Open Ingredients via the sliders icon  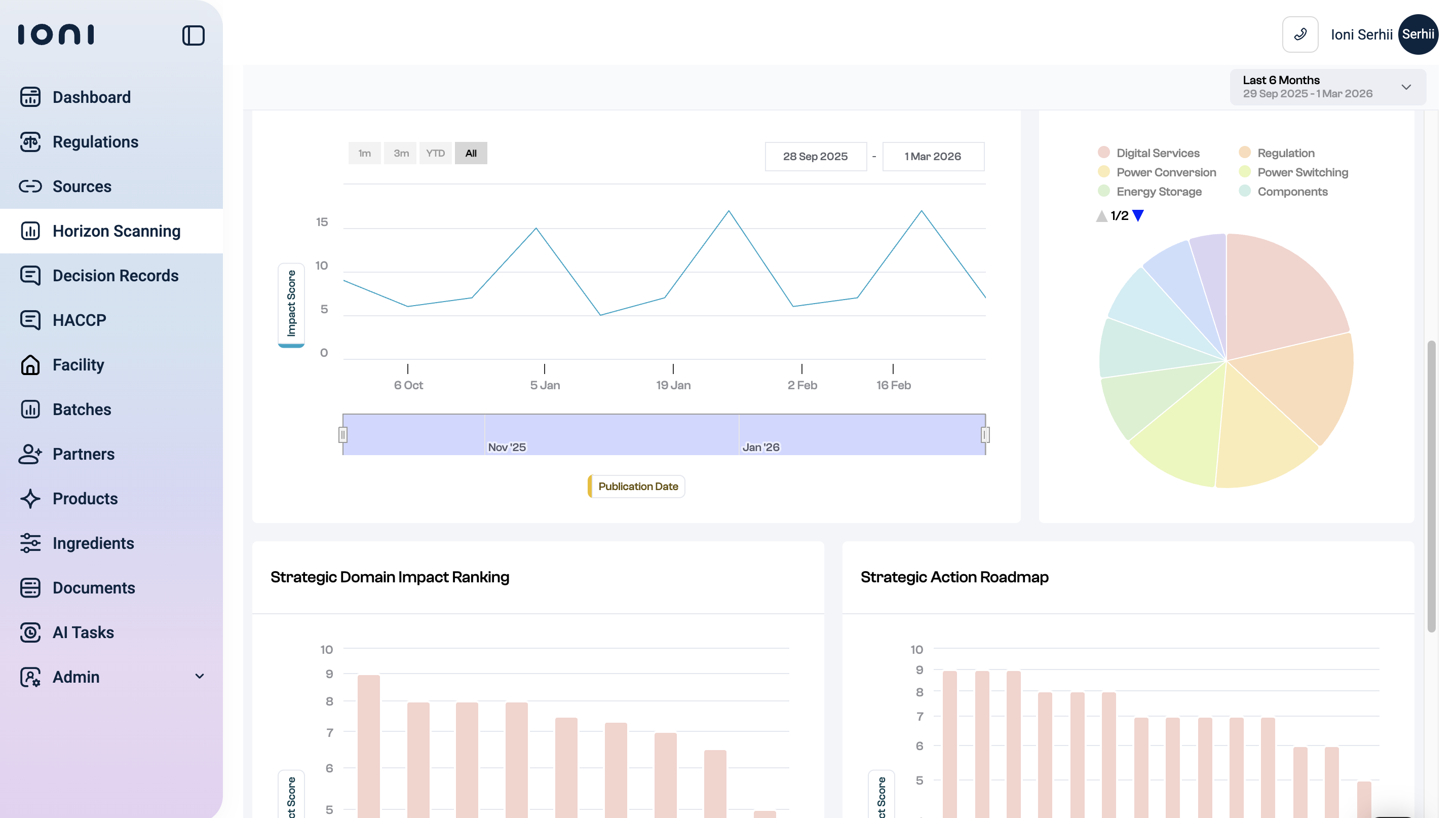tap(30, 543)
